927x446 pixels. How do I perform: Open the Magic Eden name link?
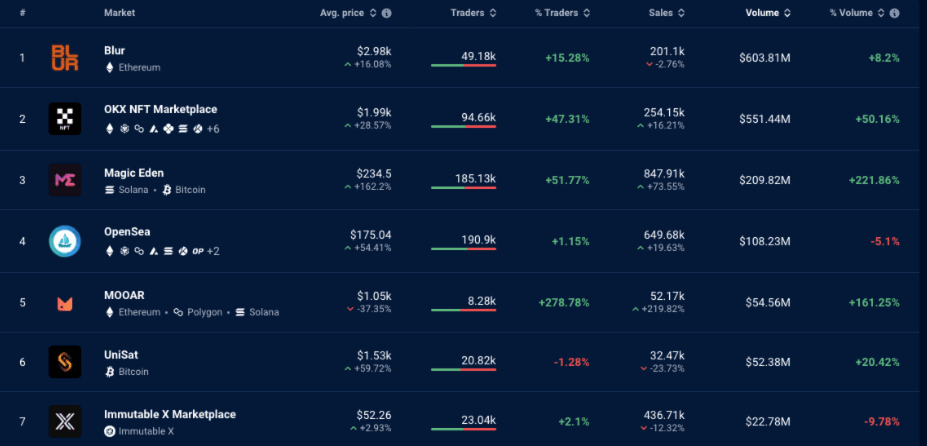pos(134,173)
